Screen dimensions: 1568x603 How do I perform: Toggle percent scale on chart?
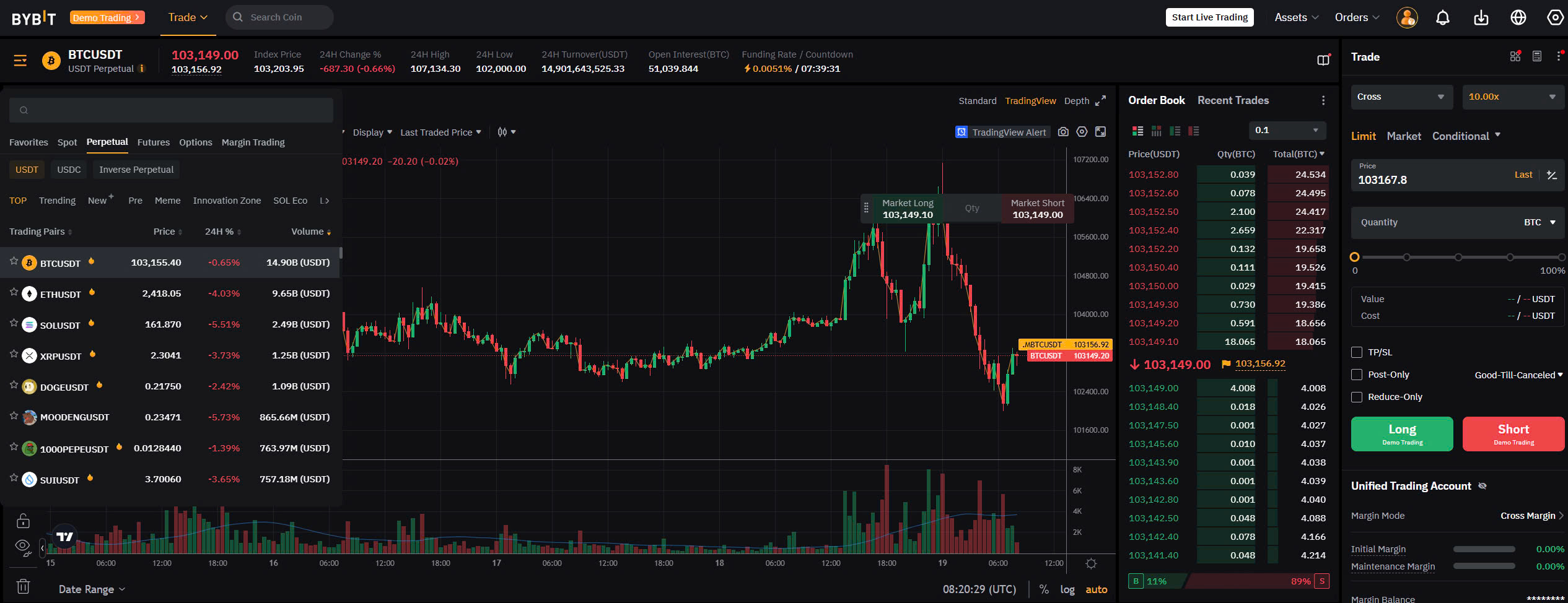coord(1044,589)
